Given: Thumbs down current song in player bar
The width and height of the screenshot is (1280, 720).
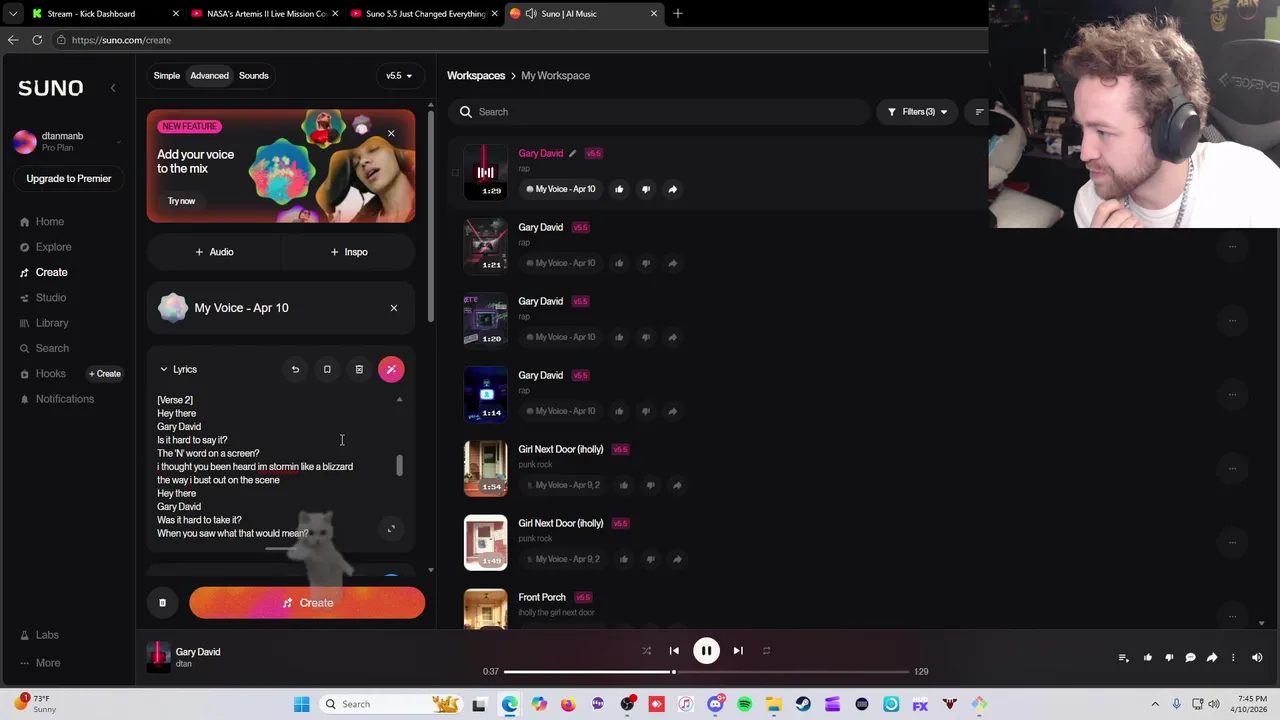Looking at the screenshot, I should [x=1169, y=657].
